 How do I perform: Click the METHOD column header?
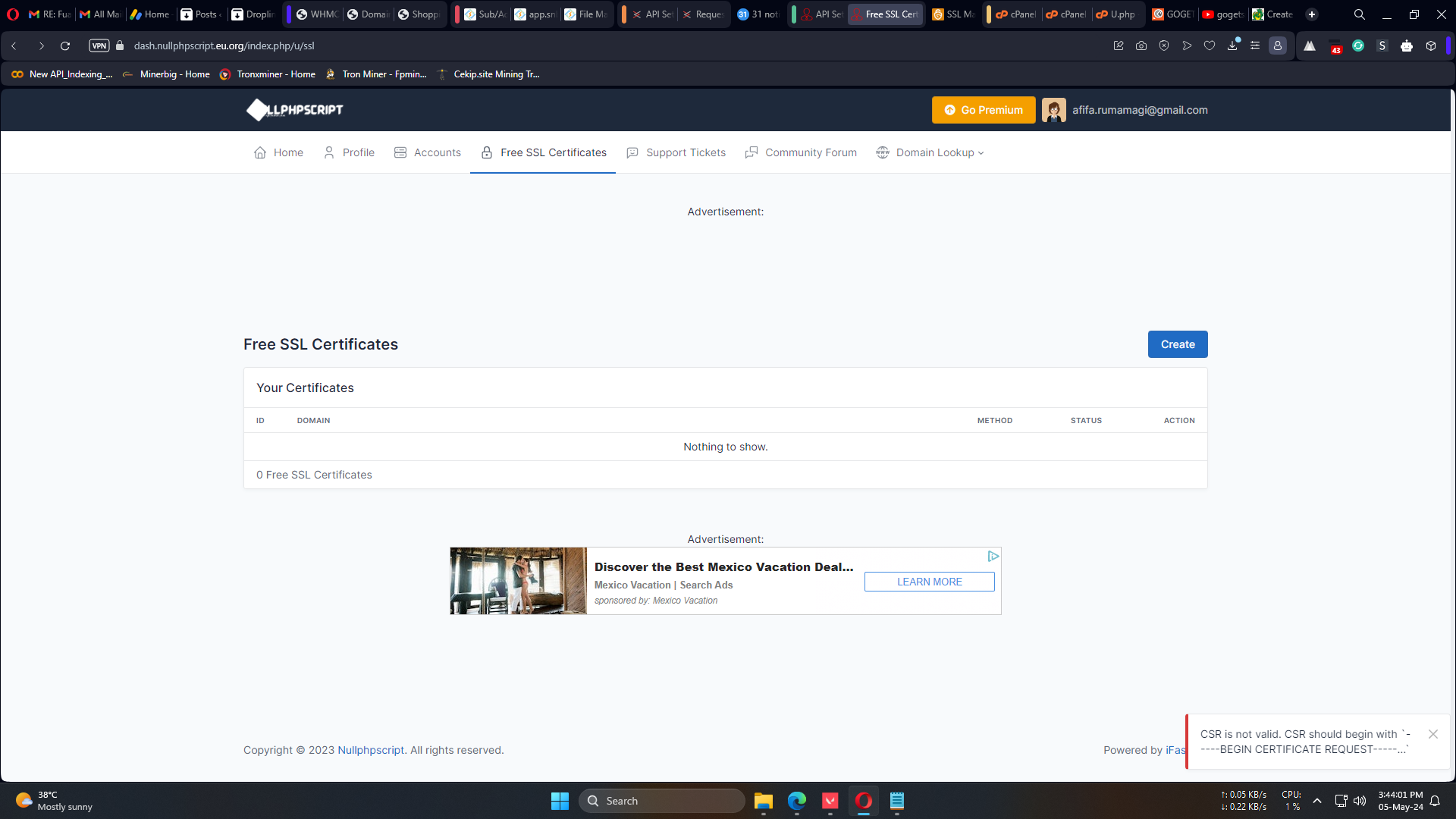pyautogui.click(x=994, y=420)
